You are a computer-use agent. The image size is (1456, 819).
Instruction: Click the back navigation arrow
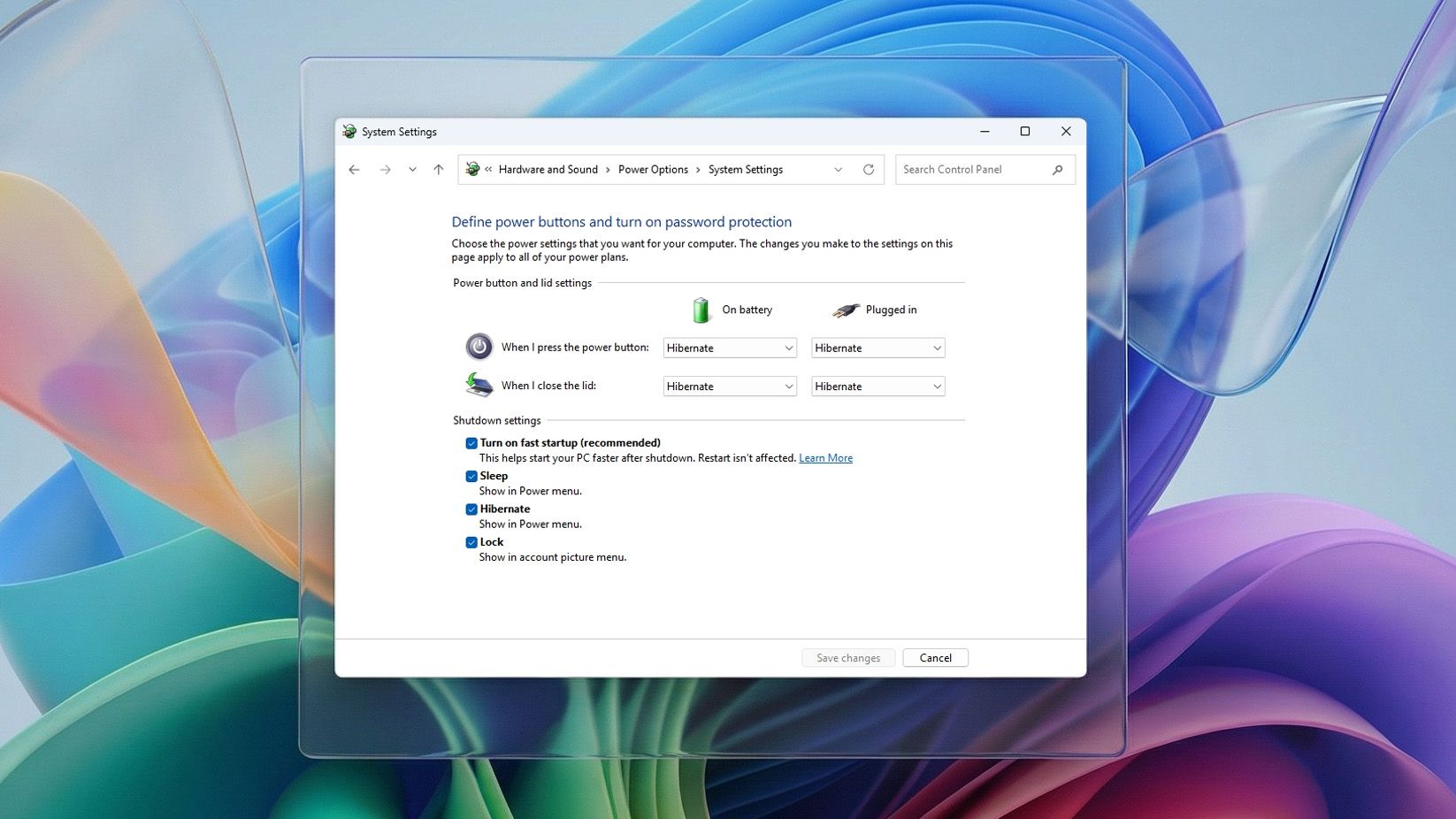click(354, 169)
